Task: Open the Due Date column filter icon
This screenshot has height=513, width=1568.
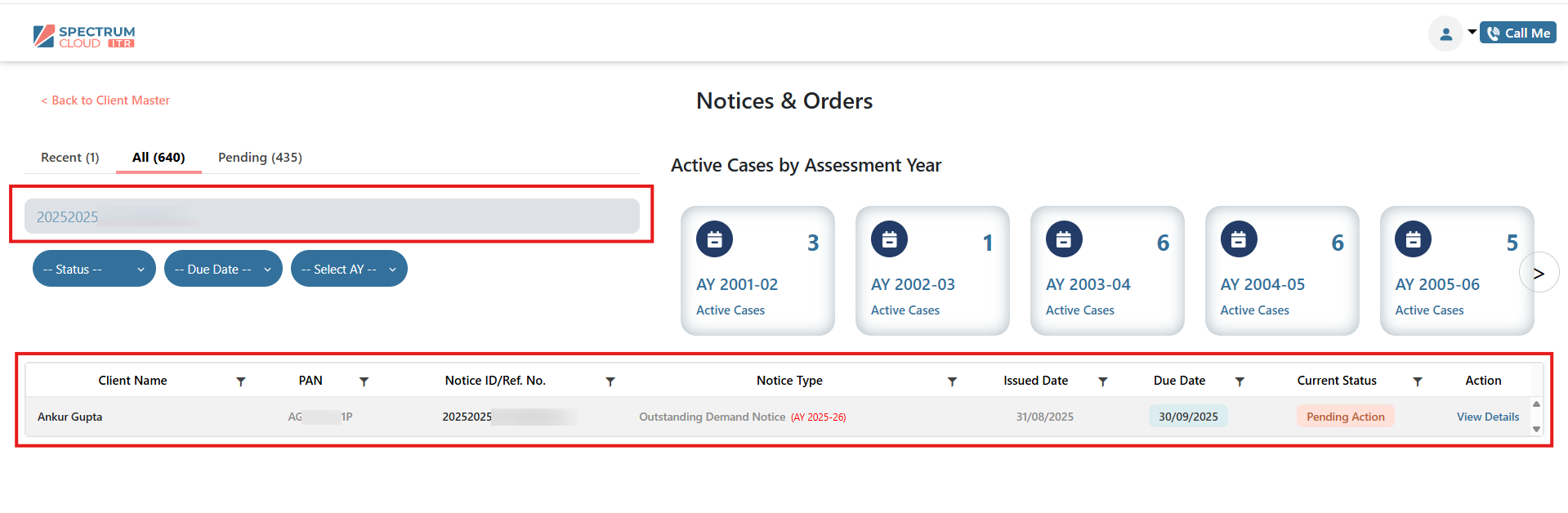Action: (1239, 381)
